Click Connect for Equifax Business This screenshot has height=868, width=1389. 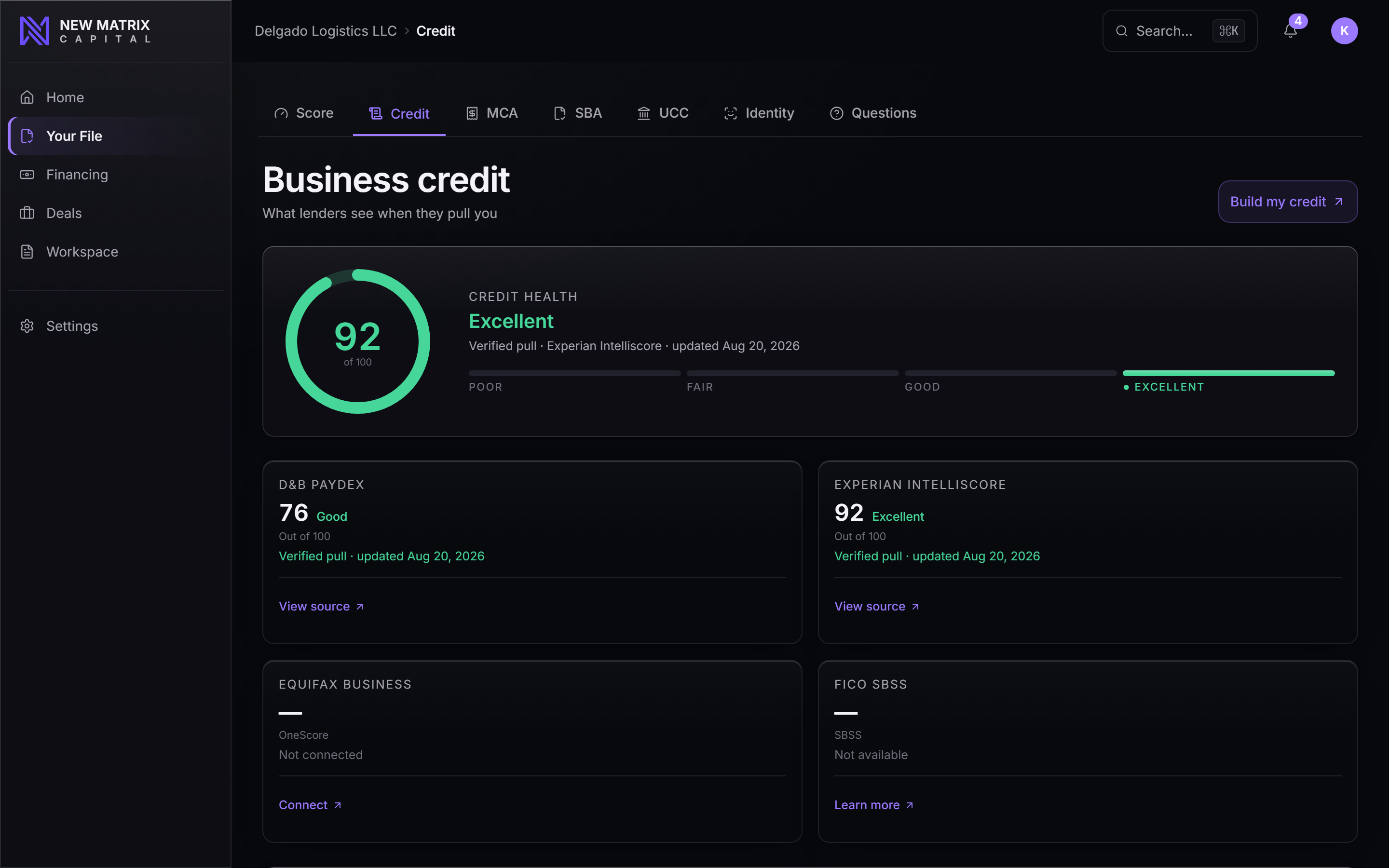point(311,805)
